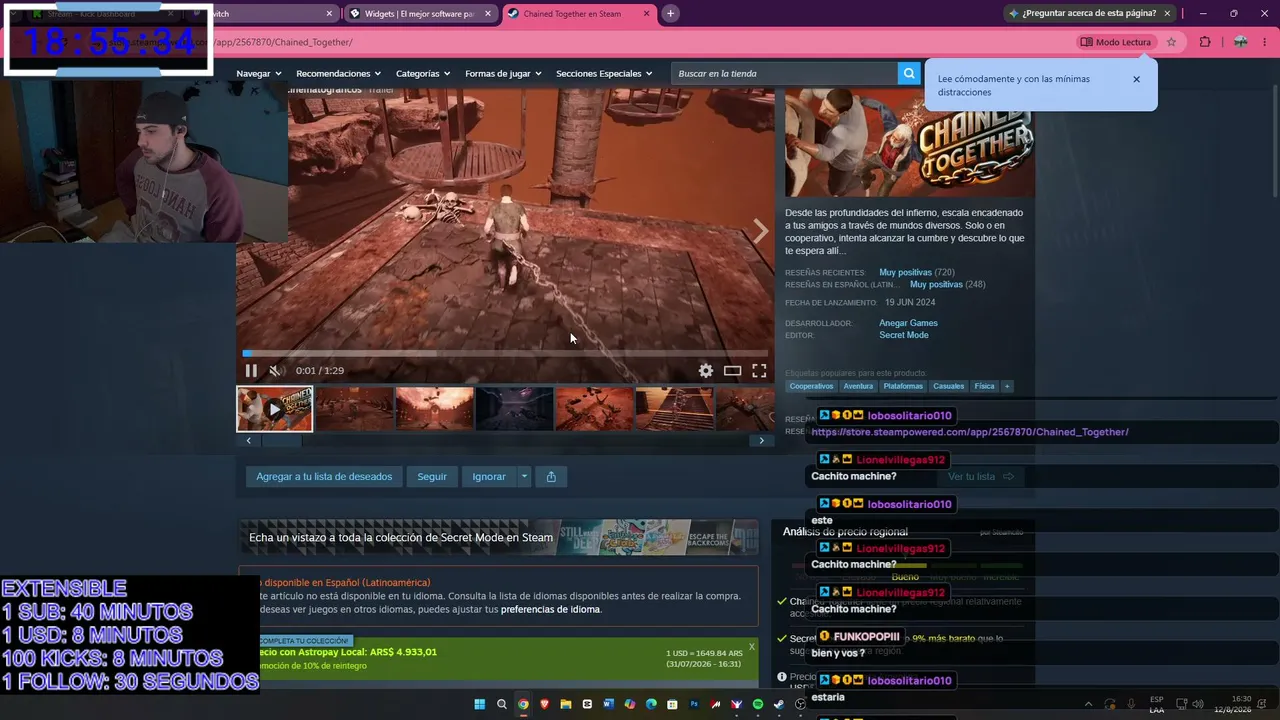Open the Casuales tag

pos(949,386)
